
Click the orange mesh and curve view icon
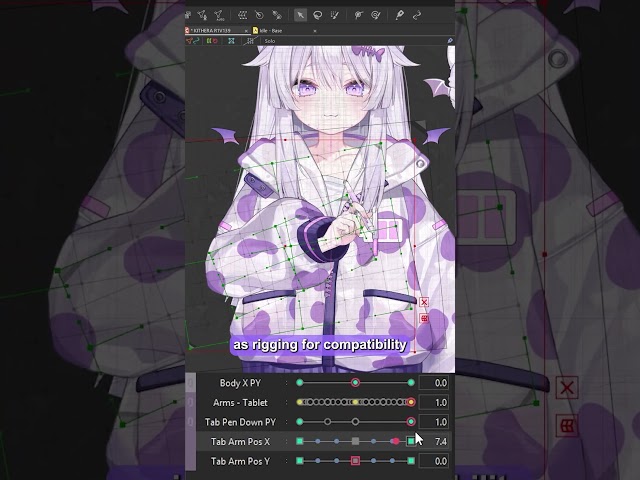point(193,41)
